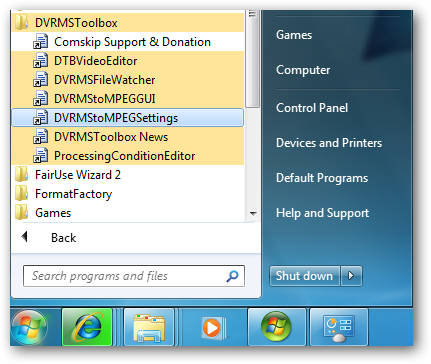Open the Control Panel taskbar icon
431x364 pixels.
pyautogui.click(x=339, y=327)
